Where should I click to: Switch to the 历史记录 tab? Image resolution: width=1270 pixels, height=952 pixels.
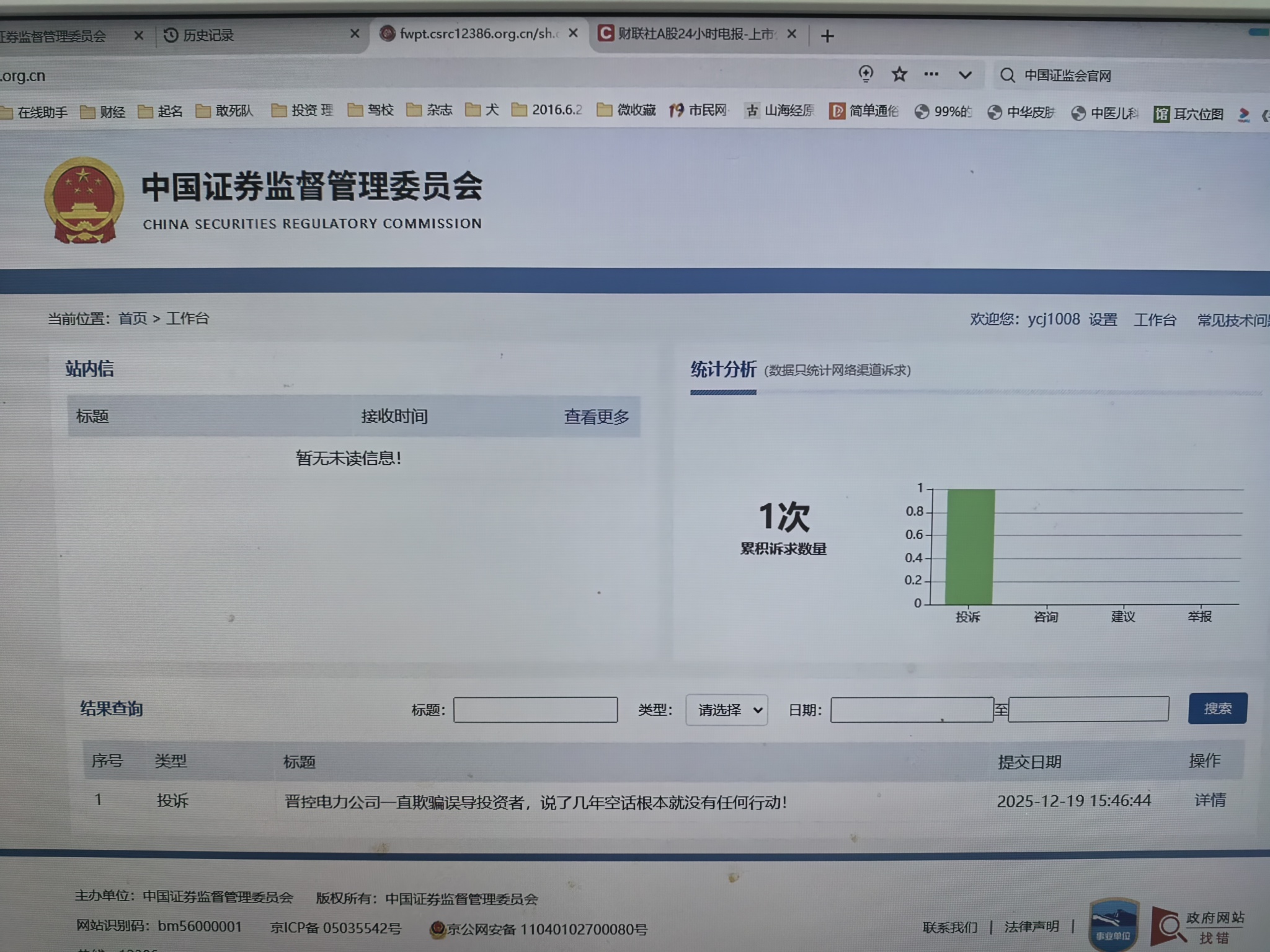(x=208, y=35)
